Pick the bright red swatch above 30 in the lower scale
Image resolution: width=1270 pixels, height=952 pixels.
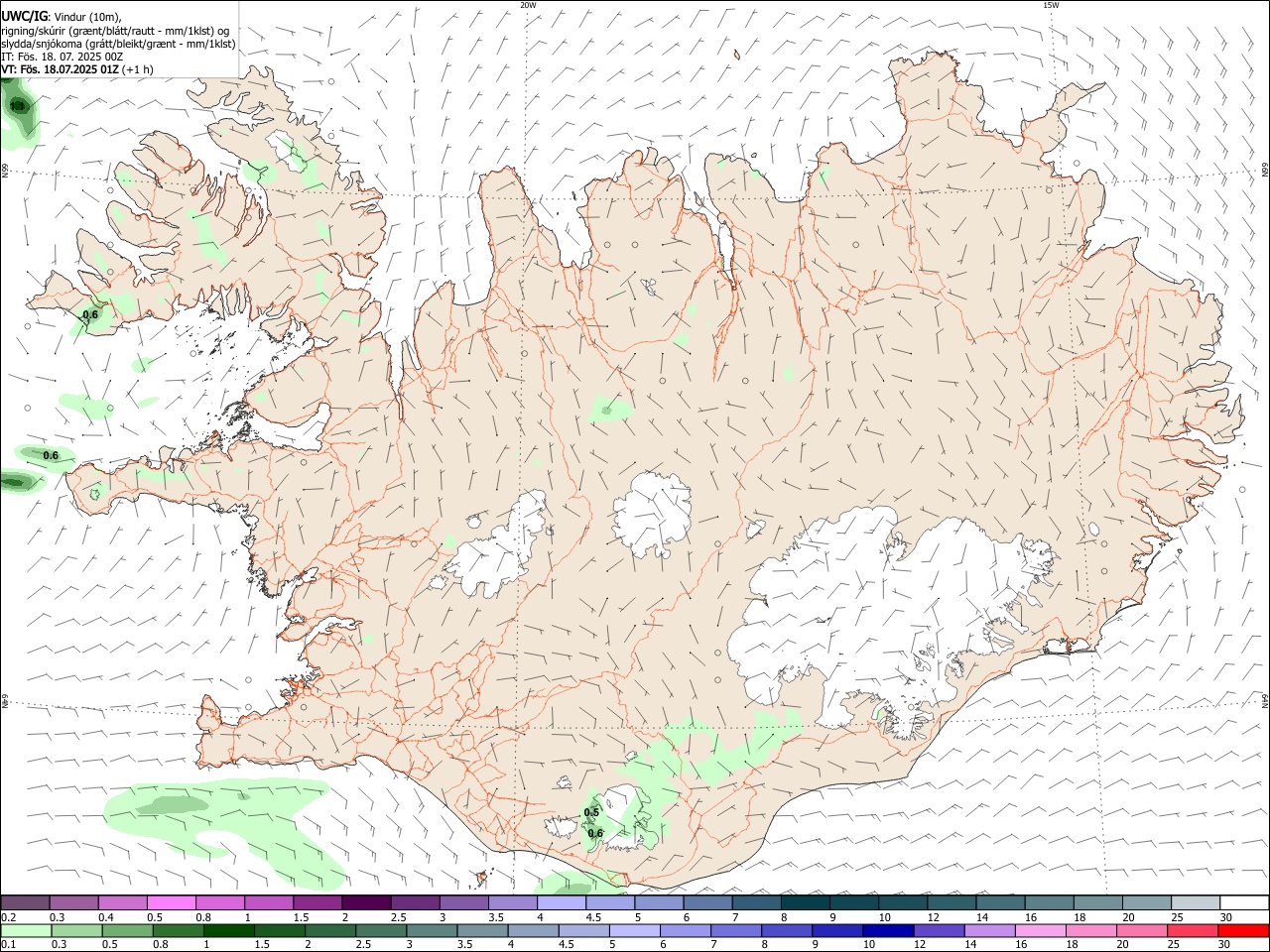click(1242, 931)
